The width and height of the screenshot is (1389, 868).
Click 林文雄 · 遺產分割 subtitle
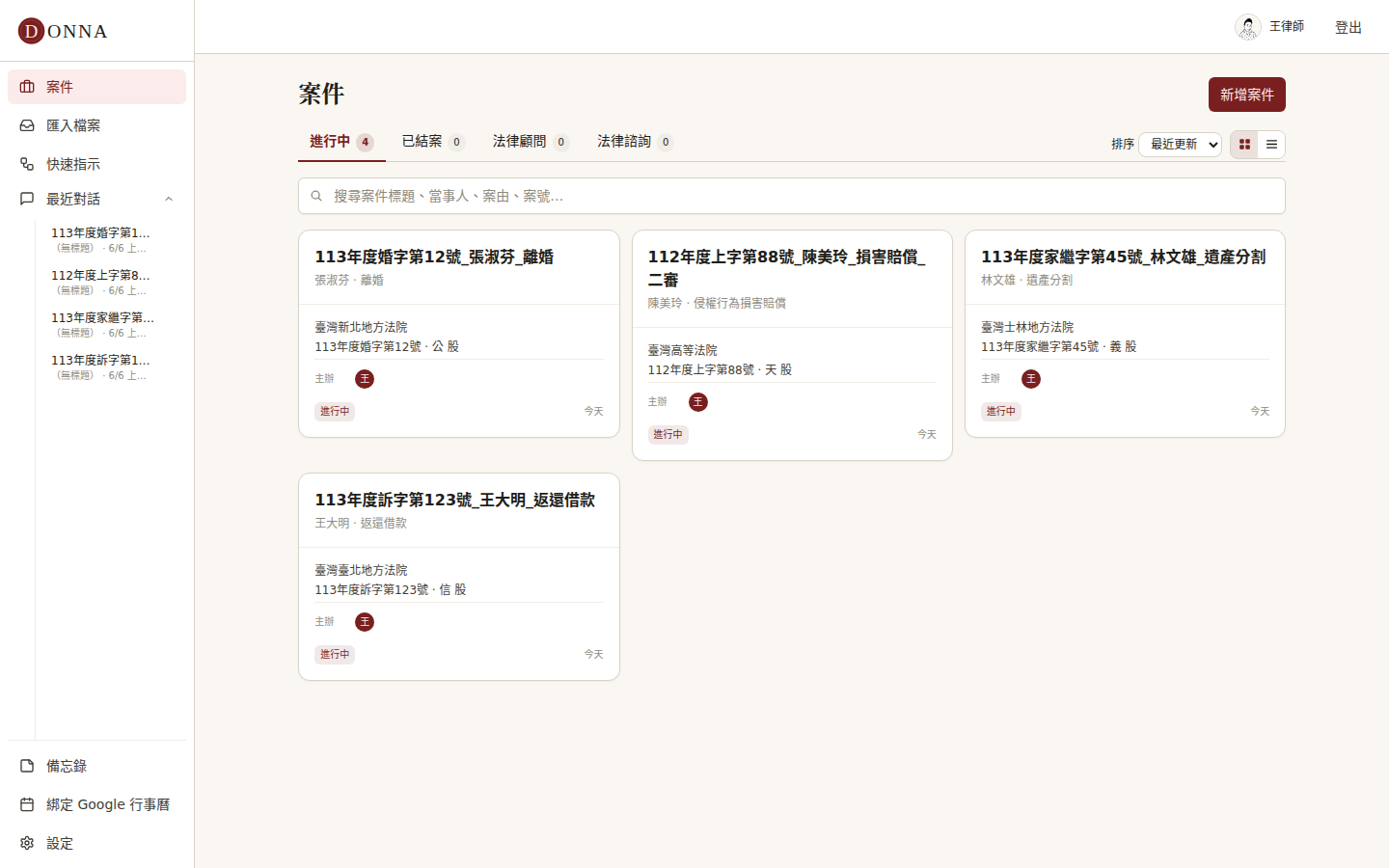pyautogui.click(x=1026, y=280)
